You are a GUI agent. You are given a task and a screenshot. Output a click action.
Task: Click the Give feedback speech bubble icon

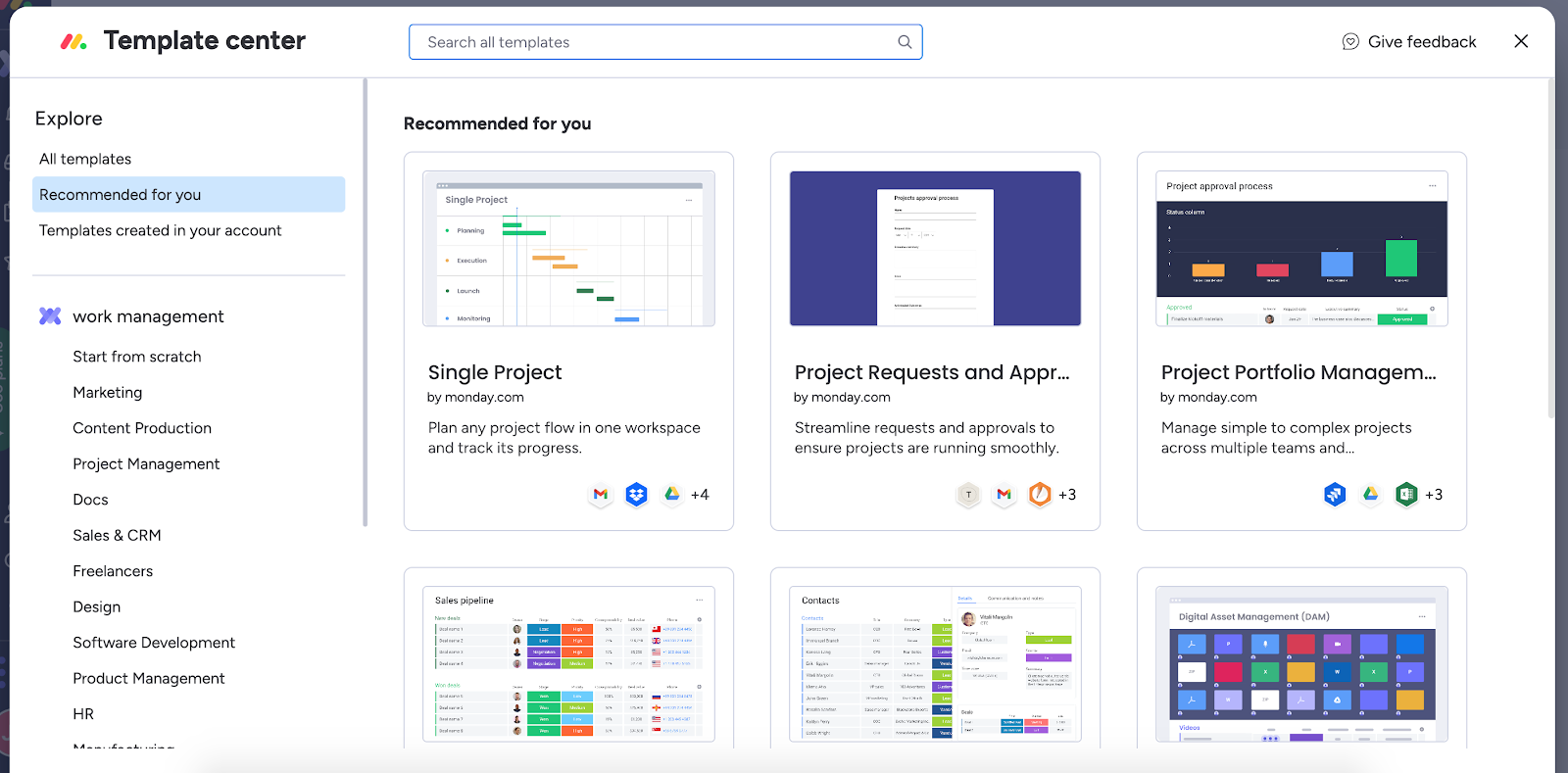coord(1350,42)
